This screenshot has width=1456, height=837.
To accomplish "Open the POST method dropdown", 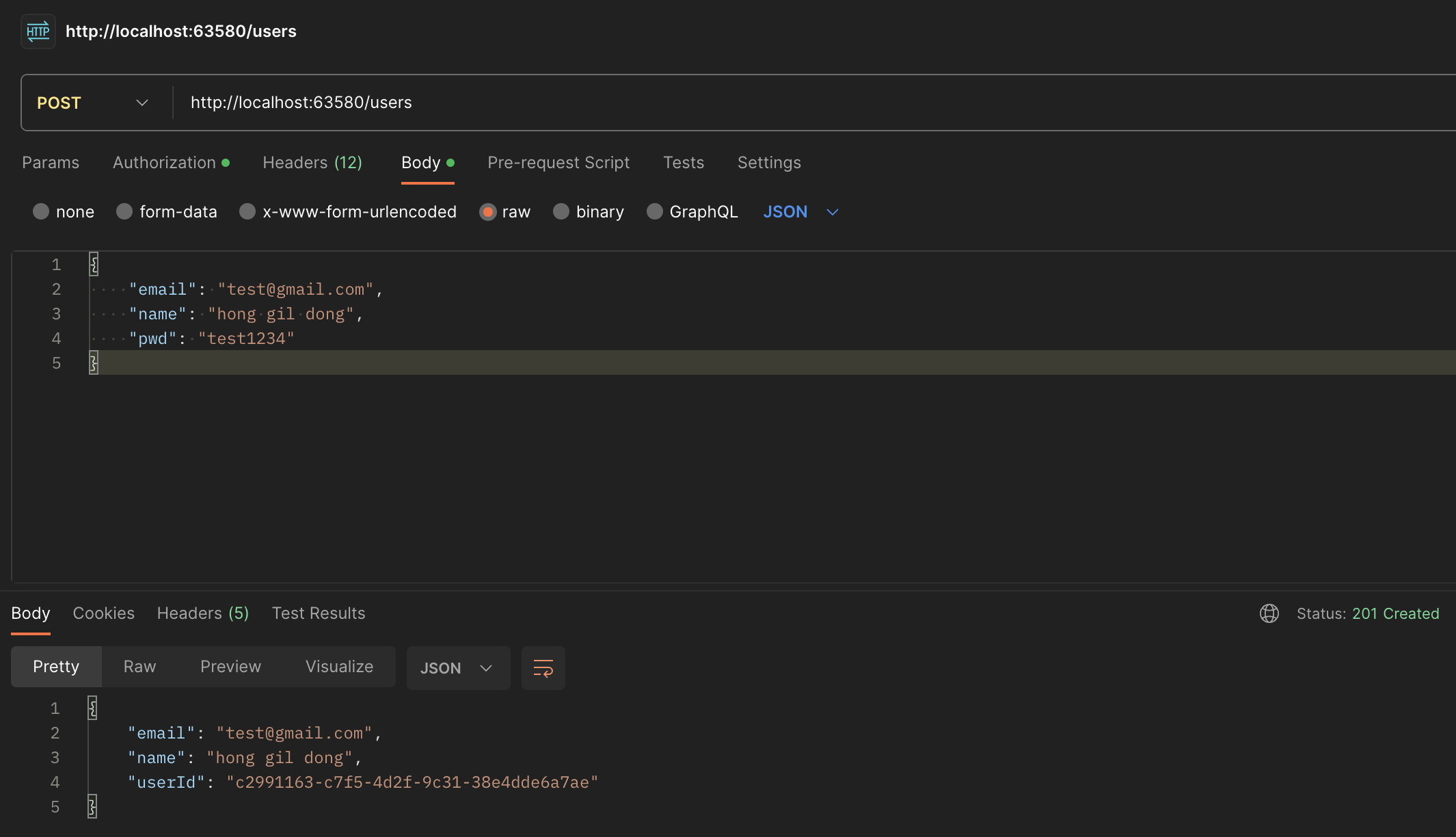I will (93, 103).
